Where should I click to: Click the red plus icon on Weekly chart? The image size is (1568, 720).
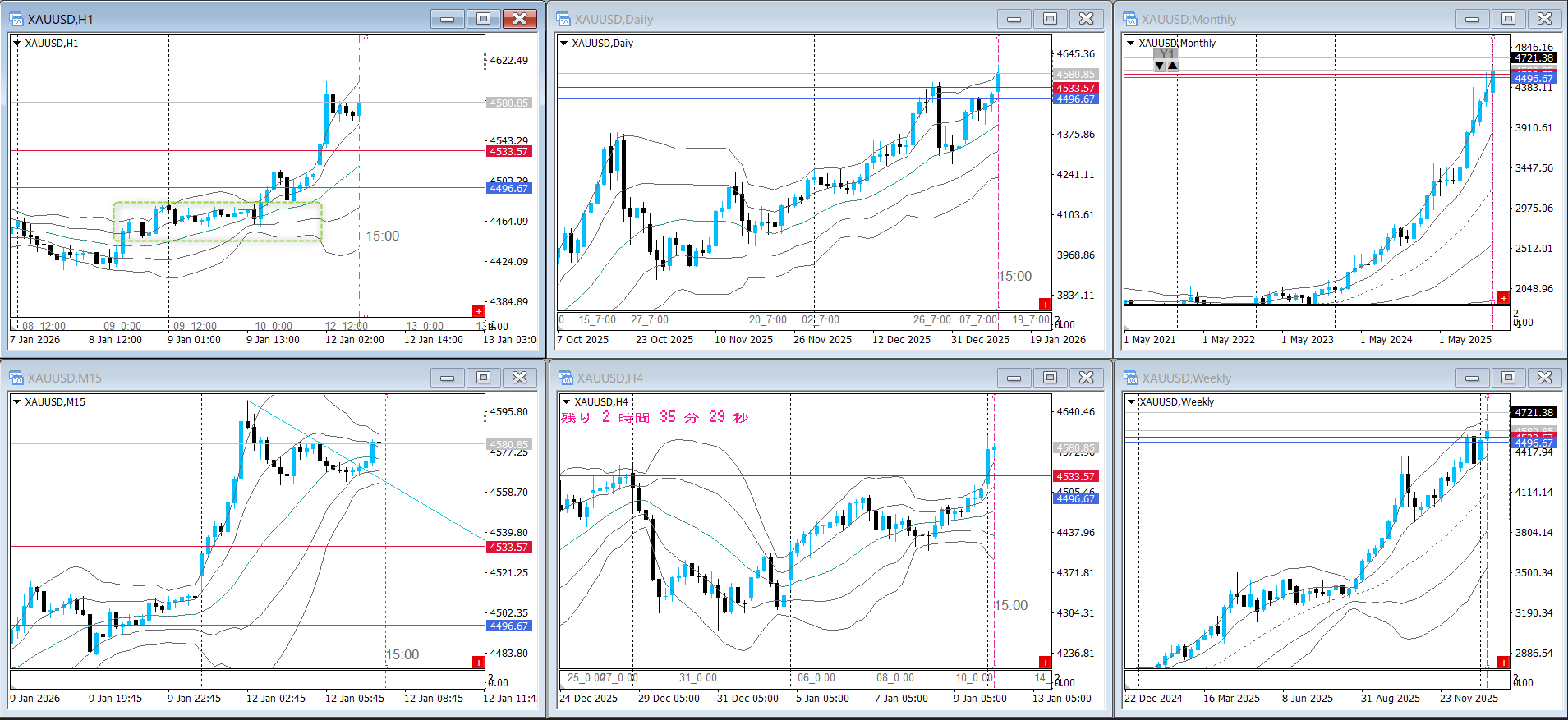[1503, 663]
